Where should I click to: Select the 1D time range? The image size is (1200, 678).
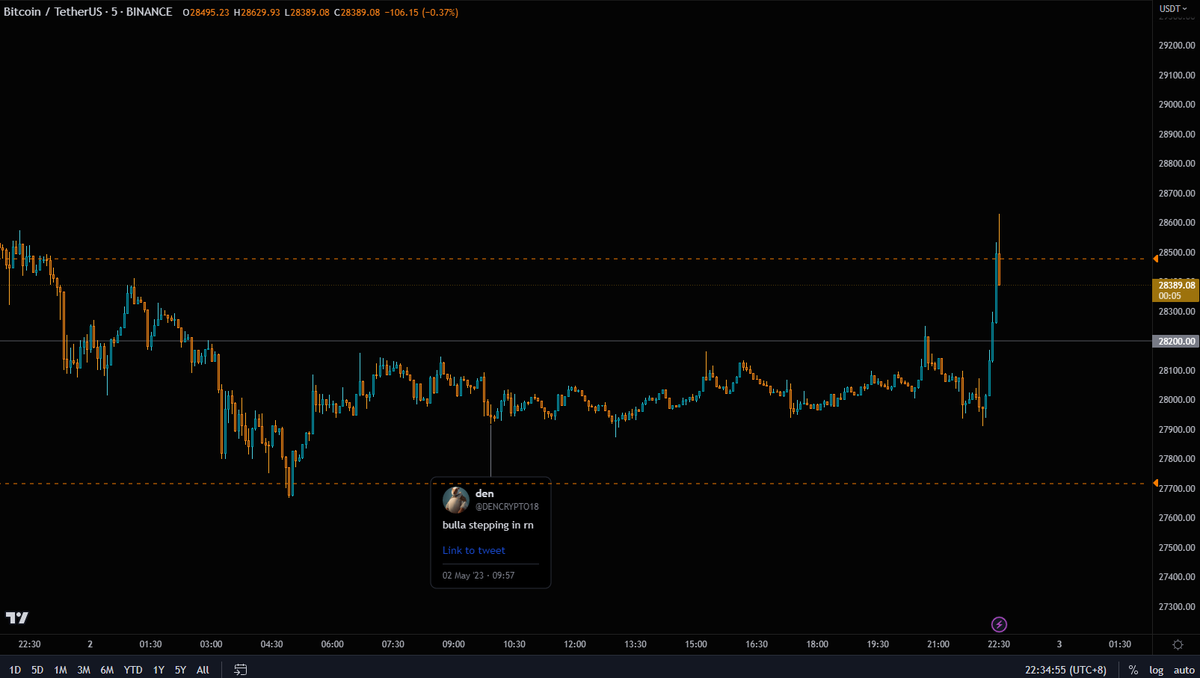[15, 670]
